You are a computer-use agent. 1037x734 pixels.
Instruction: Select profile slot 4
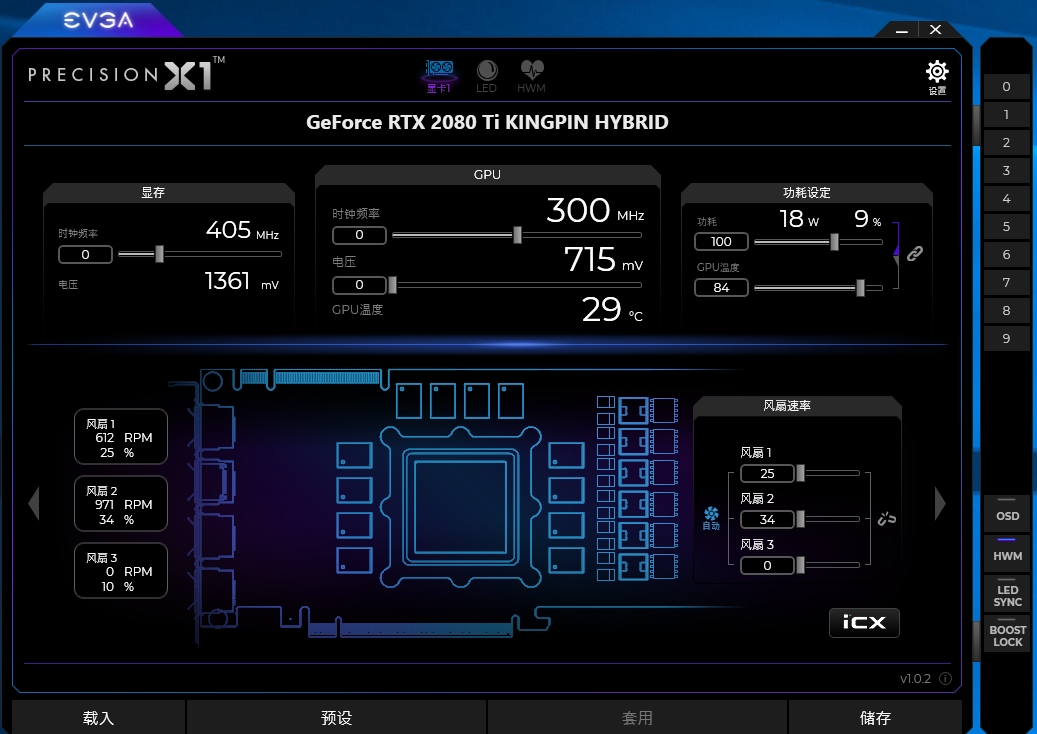tap(1006, 198)
